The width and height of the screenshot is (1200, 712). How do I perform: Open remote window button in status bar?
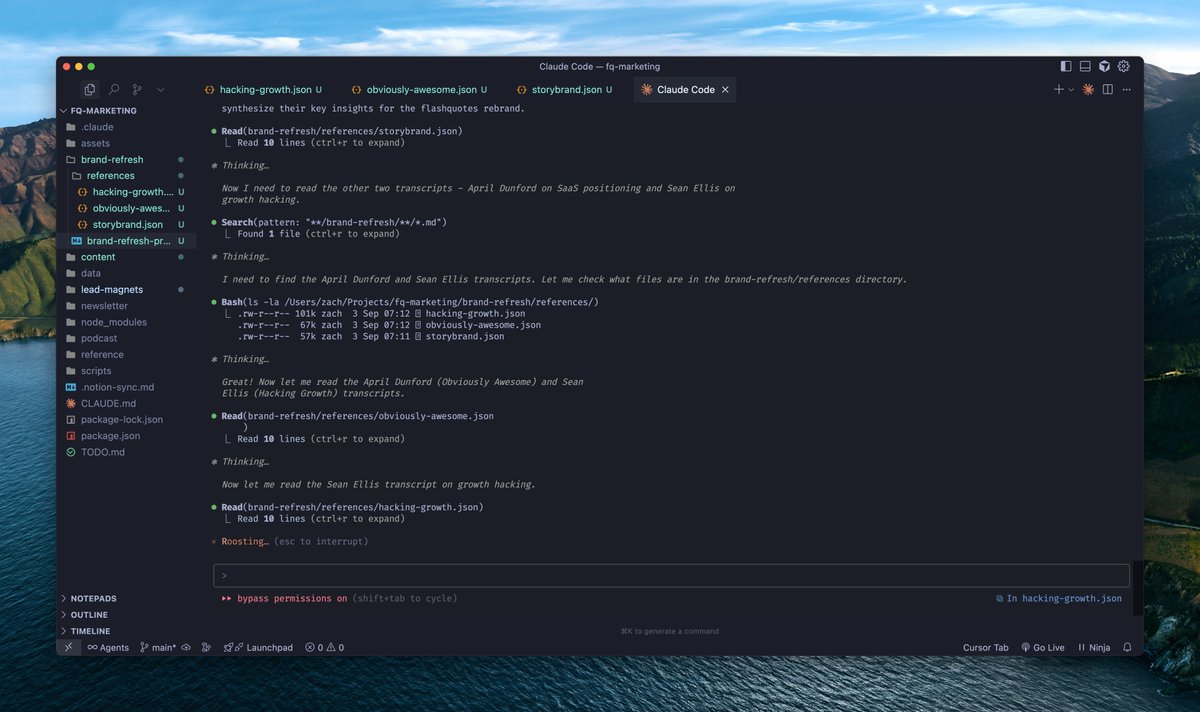[68, 647]
